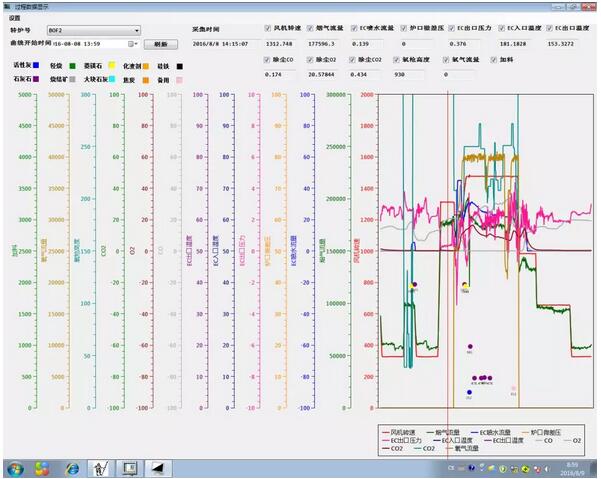Image resolution: width=601 pixels, height=479 pixels.
Task: Click the black triangle taskbar icon
Action: point(158,467)
